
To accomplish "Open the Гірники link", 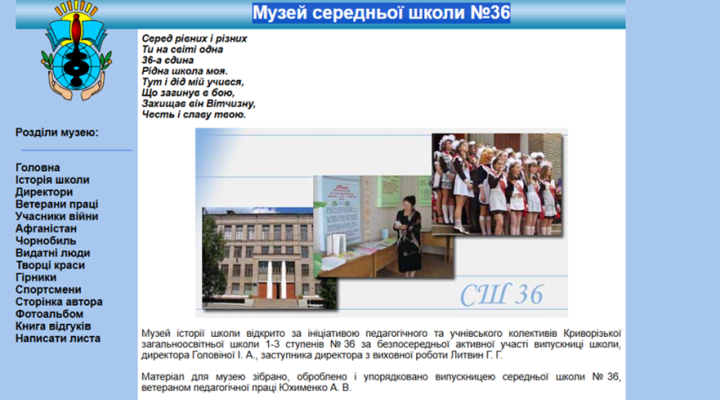I will click(36, 277).
